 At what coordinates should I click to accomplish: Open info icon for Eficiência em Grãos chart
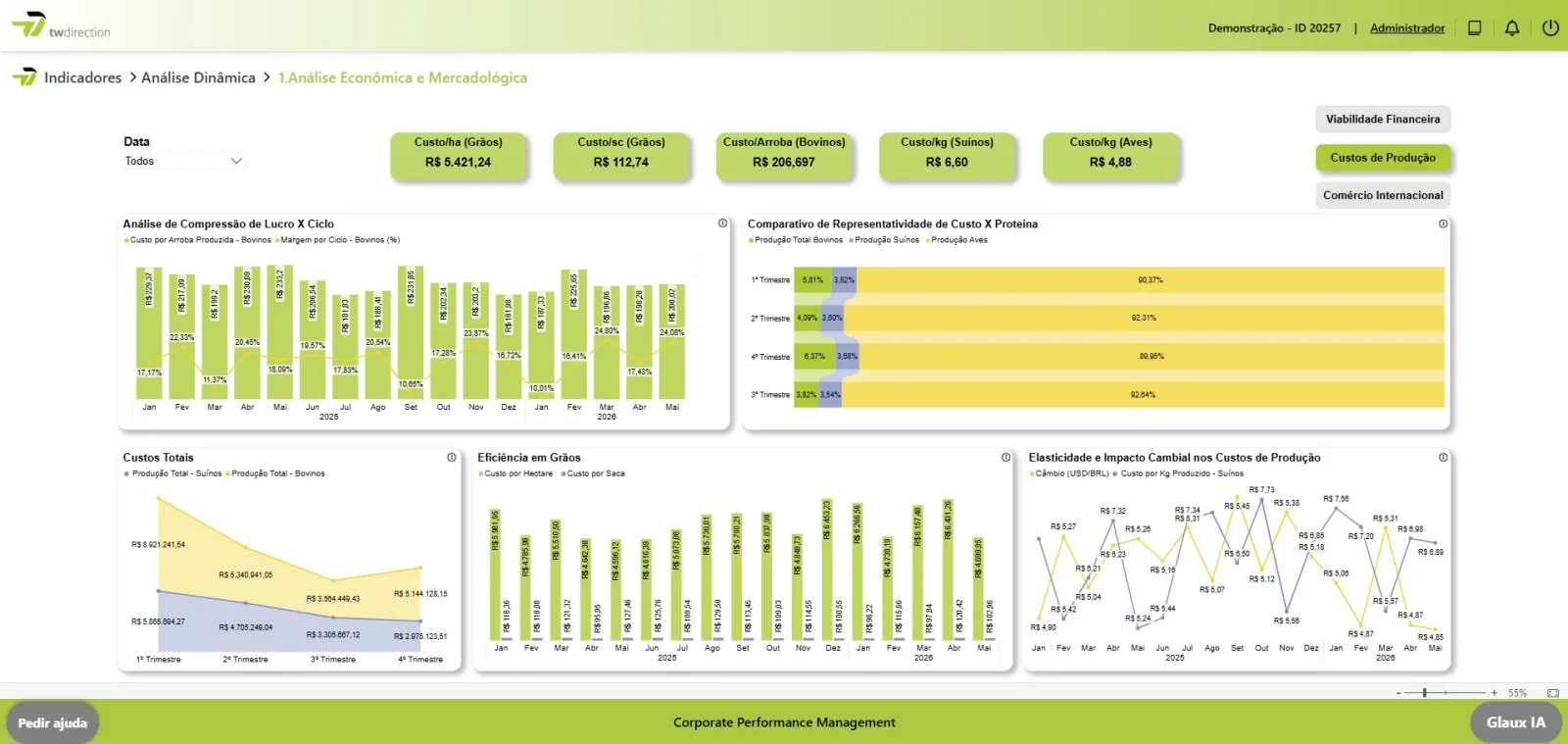1005,457
